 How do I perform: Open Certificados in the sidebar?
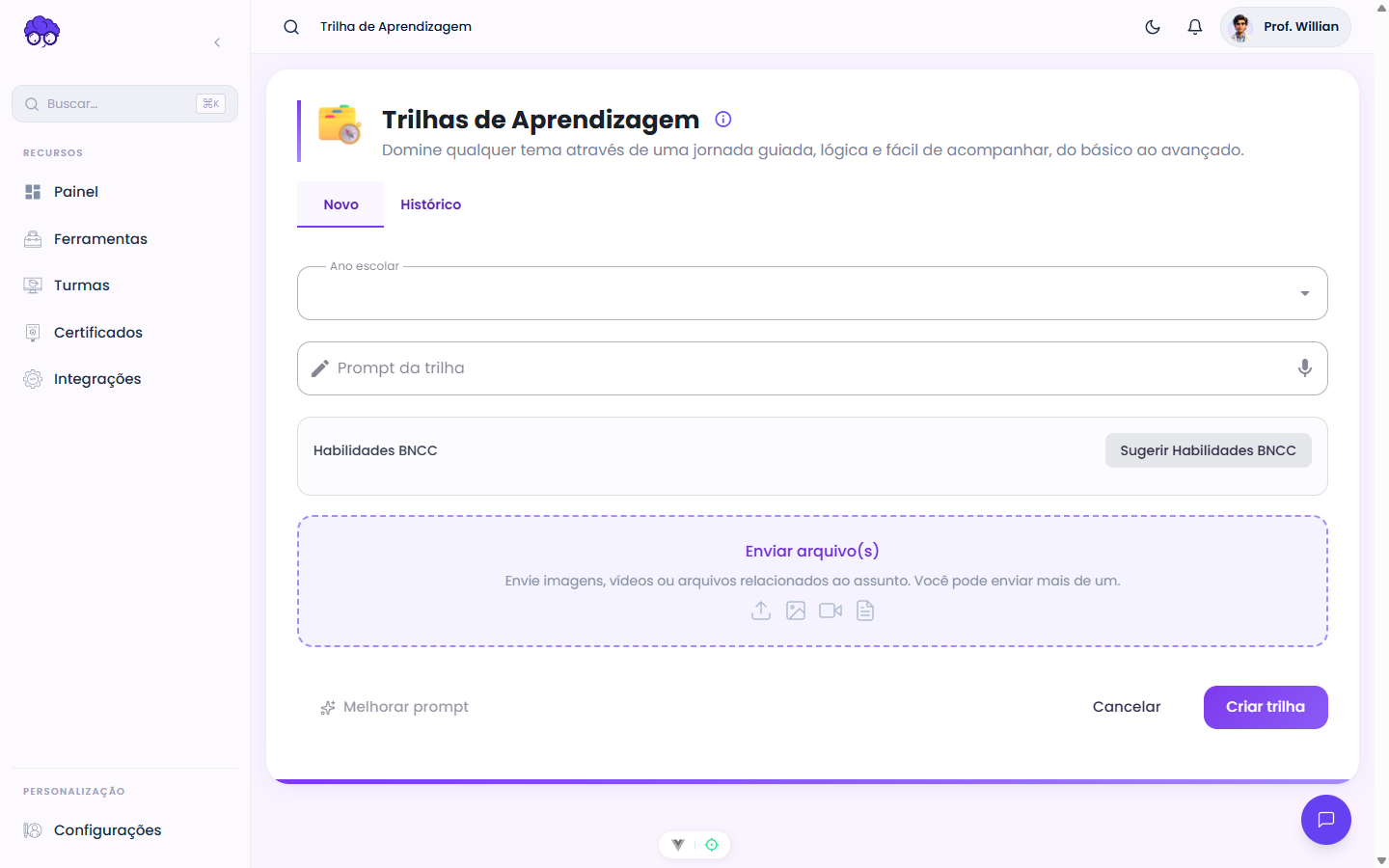pyautogui.click(x=124, y=333)
